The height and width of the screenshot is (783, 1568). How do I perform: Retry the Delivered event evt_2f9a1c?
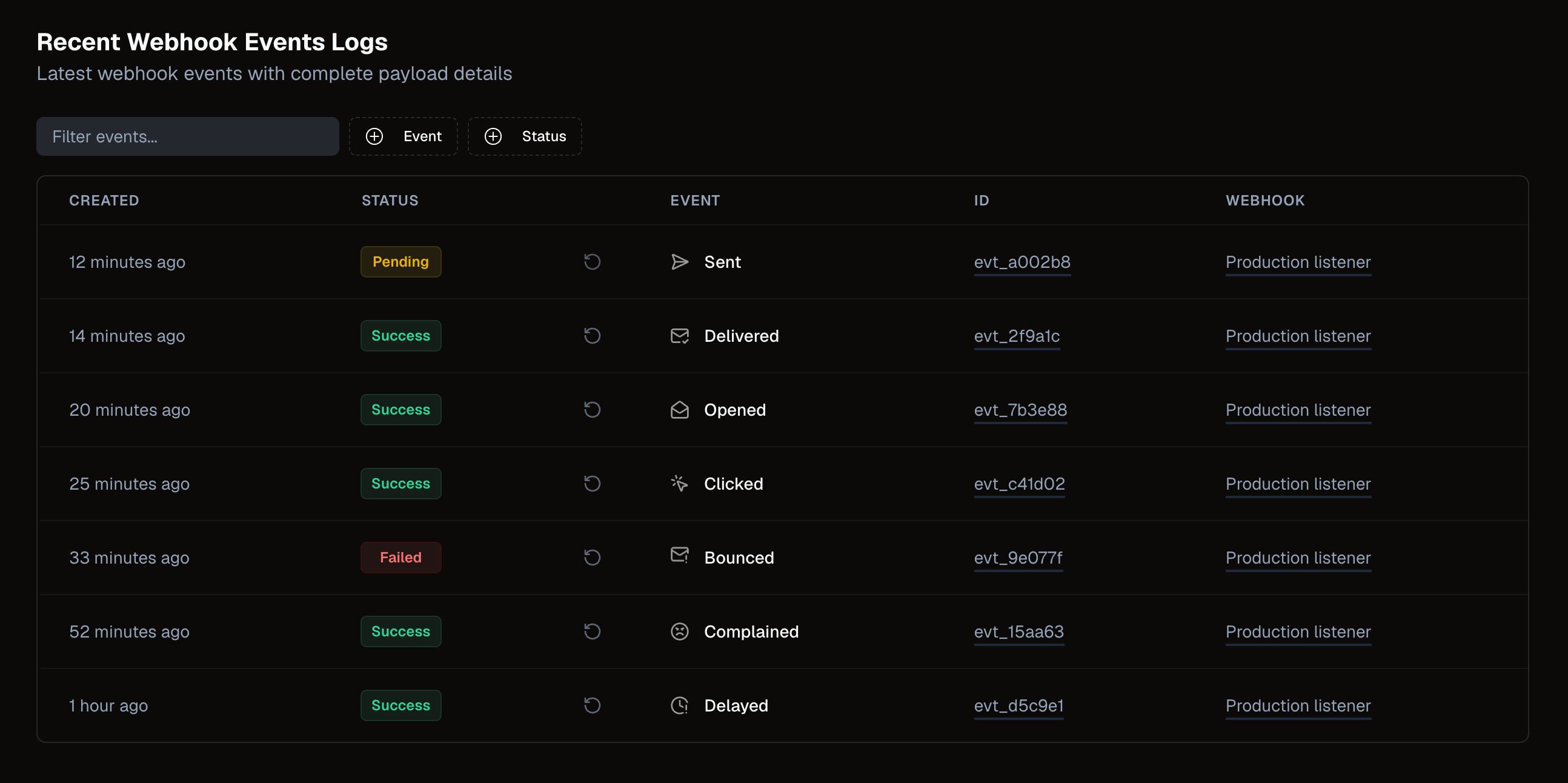(592, 336)
